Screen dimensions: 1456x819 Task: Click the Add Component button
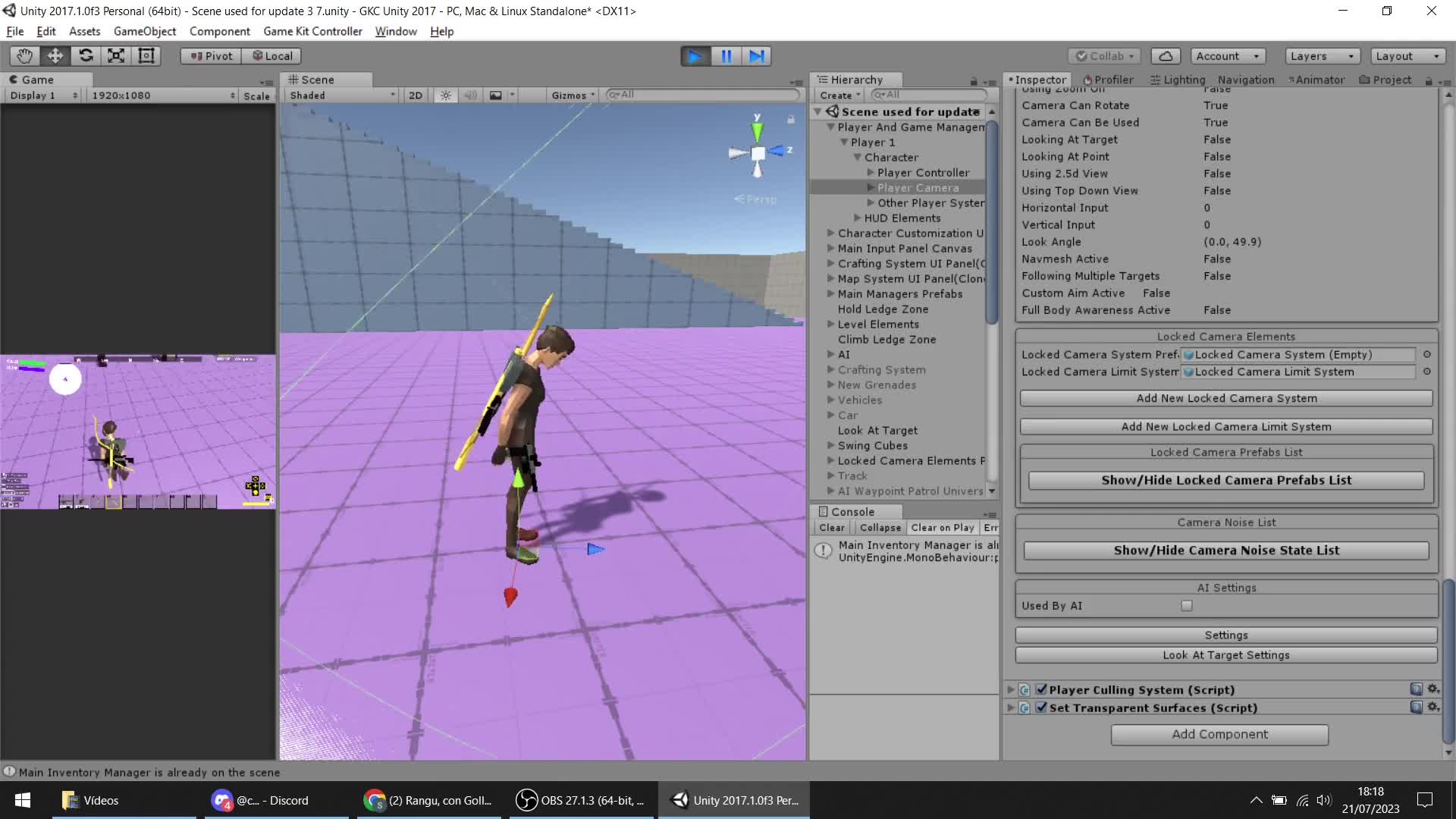coord(1219,734)
